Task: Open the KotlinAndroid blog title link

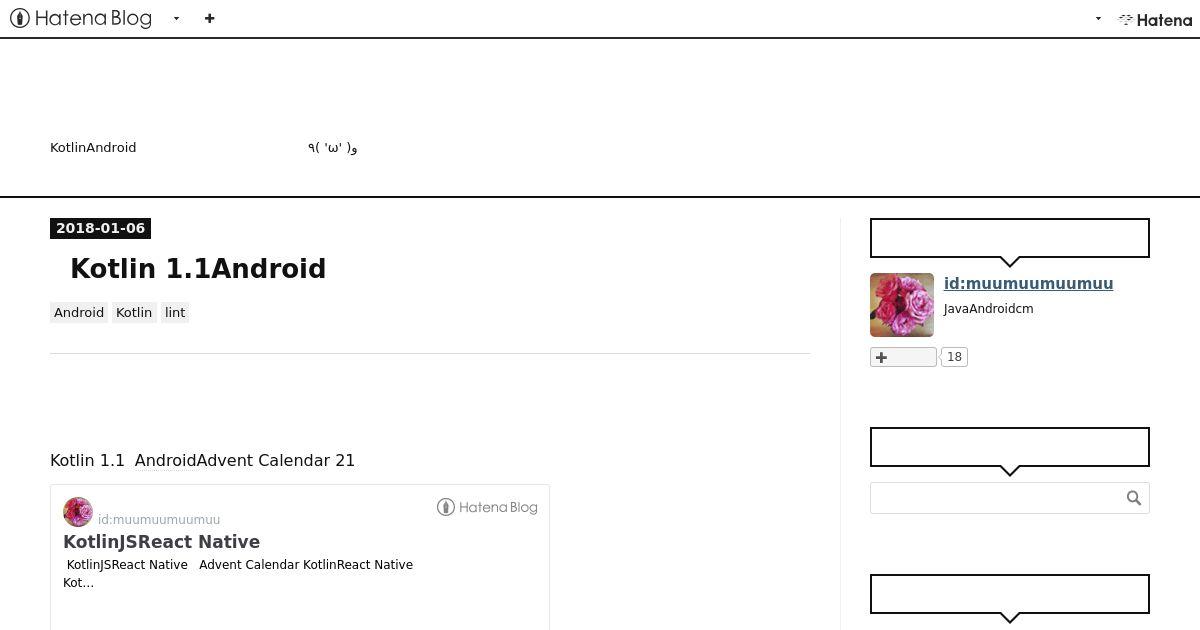Action: pos(93,147)
